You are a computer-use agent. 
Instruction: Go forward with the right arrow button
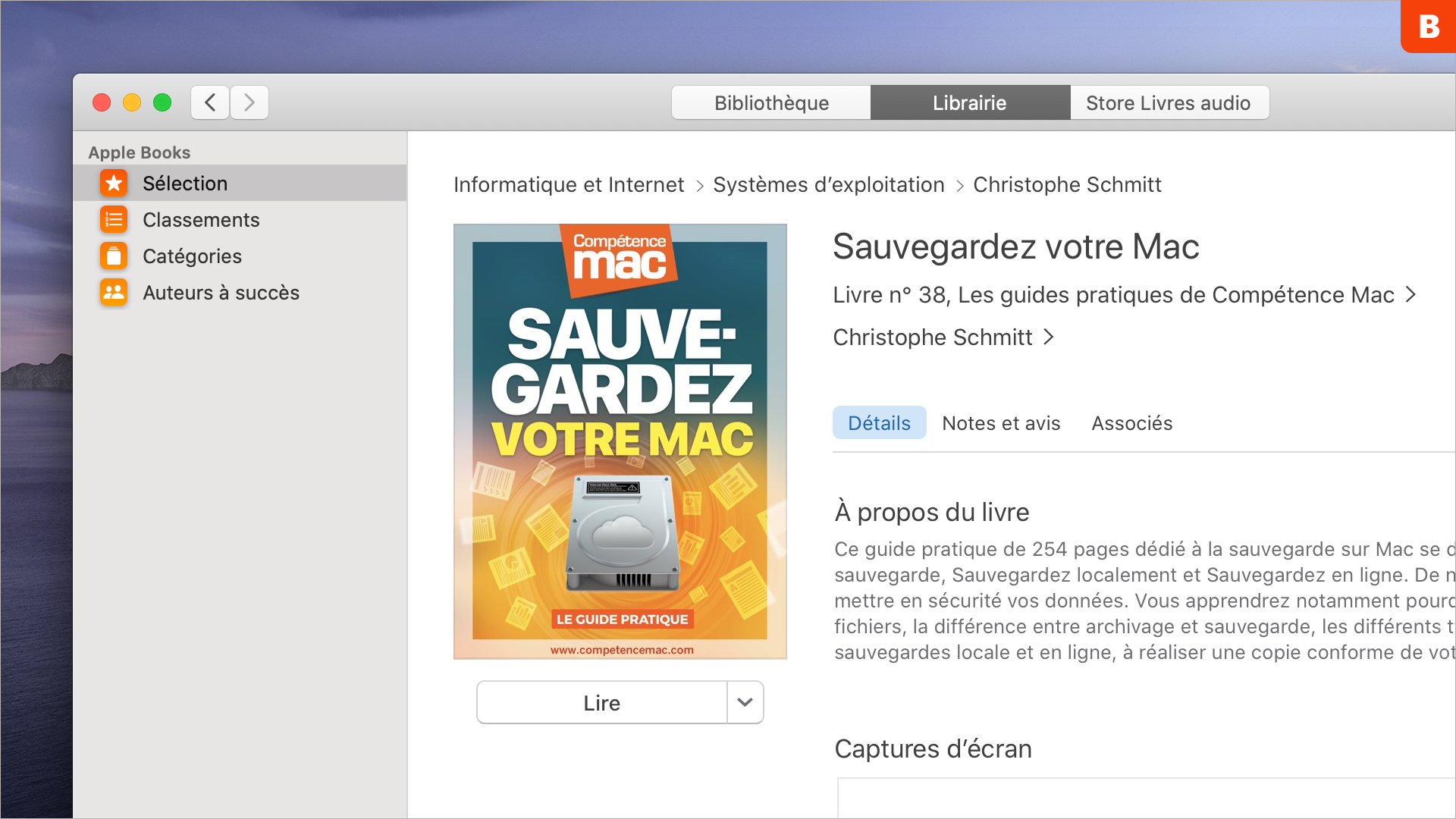click(x=249, y=102)
